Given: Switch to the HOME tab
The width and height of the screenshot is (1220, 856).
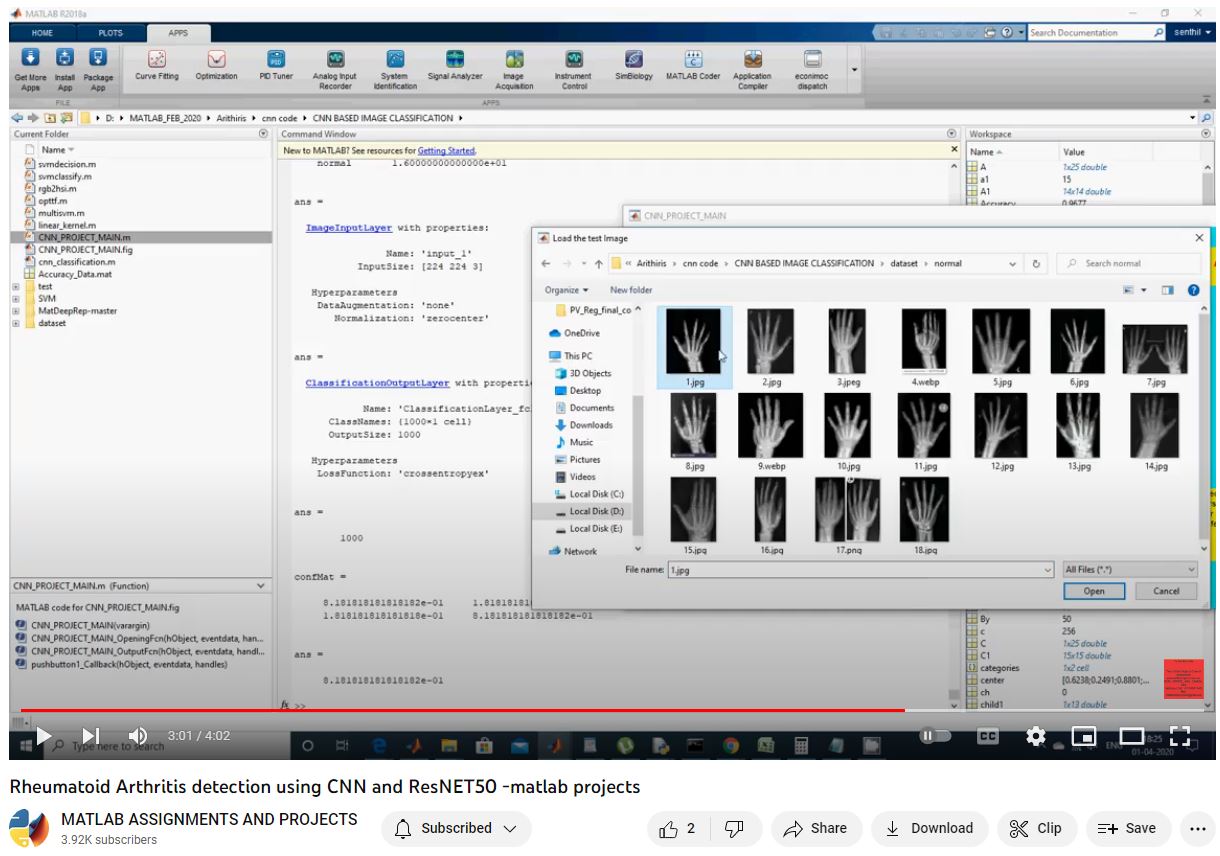Looking at the screenshot, I should point(42,33).
